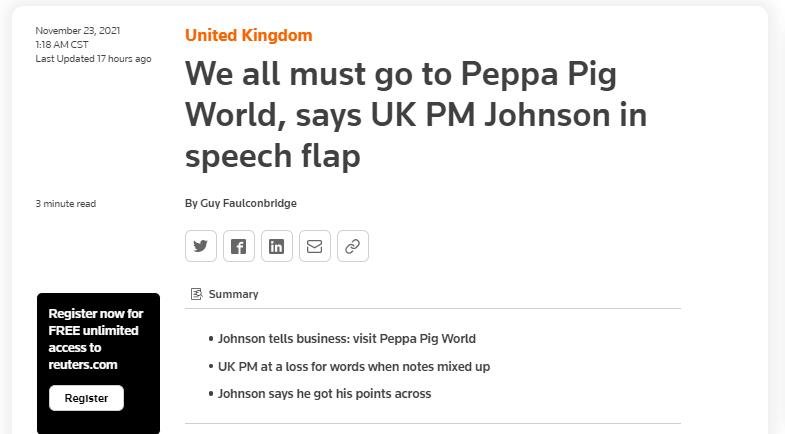This screenshot has width=785, height=434.
Task: Click the 3 minute read label
Action: click(x=66, y=204)
